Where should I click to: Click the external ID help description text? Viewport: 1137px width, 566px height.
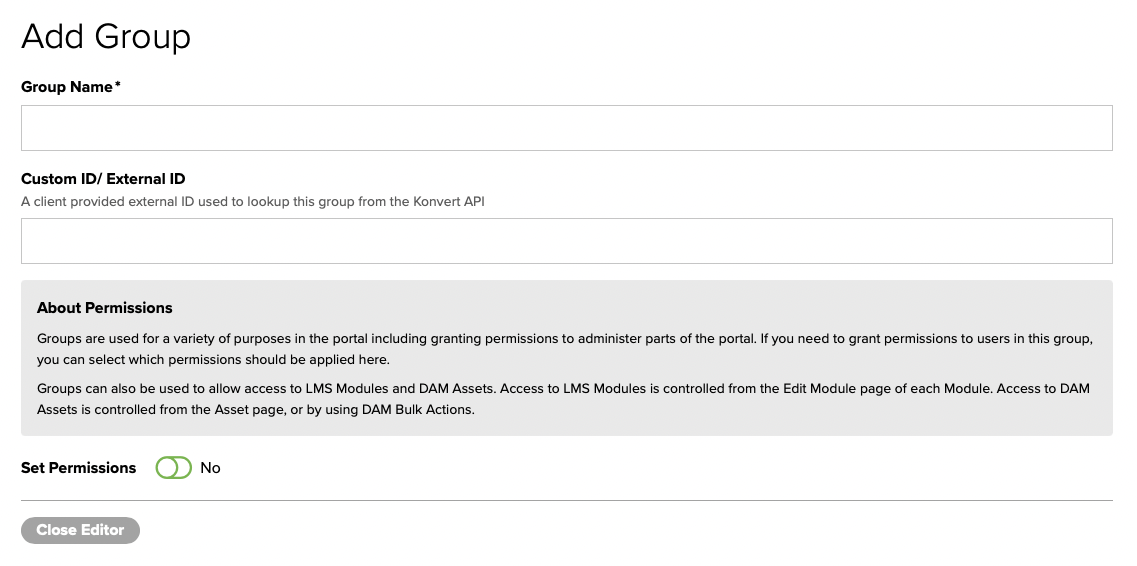click(253, 201)
